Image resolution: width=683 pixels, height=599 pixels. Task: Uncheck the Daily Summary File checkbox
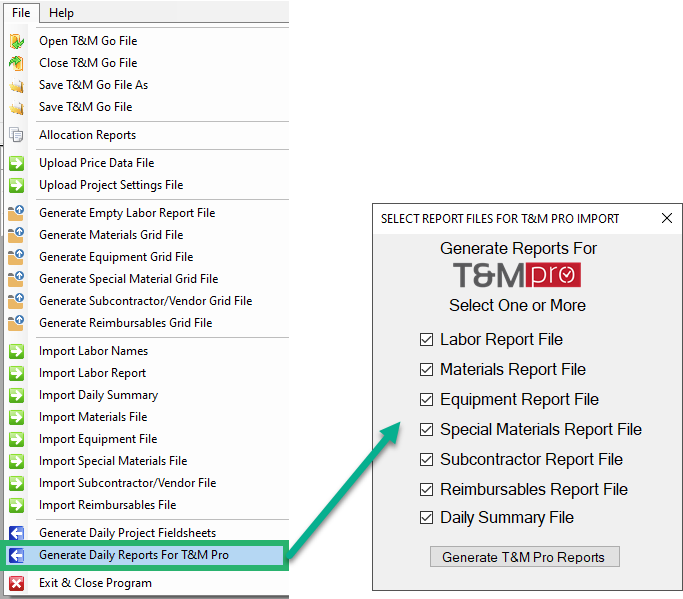coord(426,518)
